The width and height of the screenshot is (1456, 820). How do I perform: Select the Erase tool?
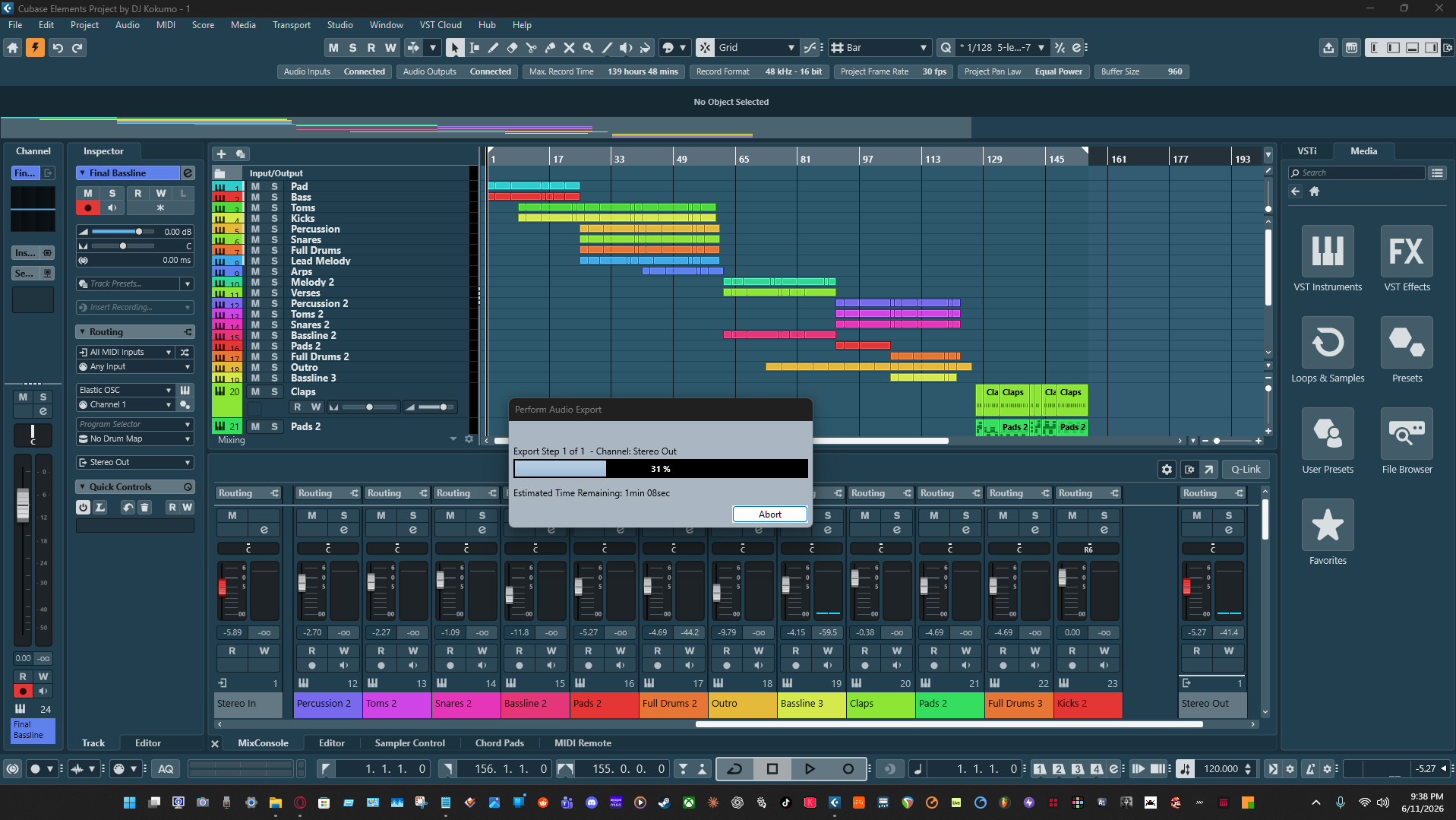click(512, 47)
